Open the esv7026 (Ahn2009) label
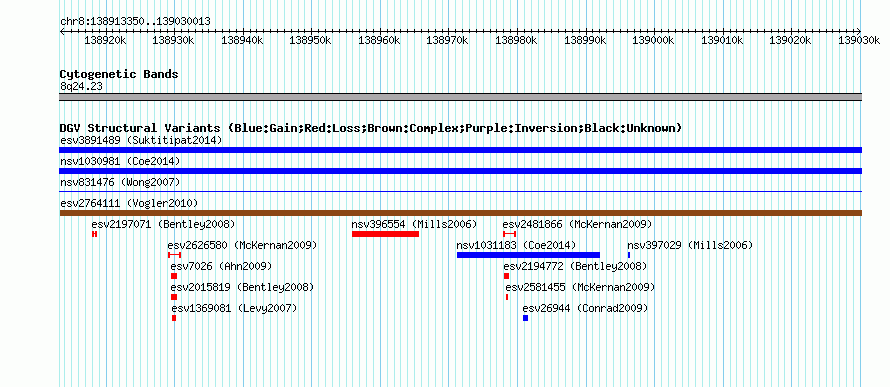This screenshot has width=890, height=387. (x=221, y=266)
